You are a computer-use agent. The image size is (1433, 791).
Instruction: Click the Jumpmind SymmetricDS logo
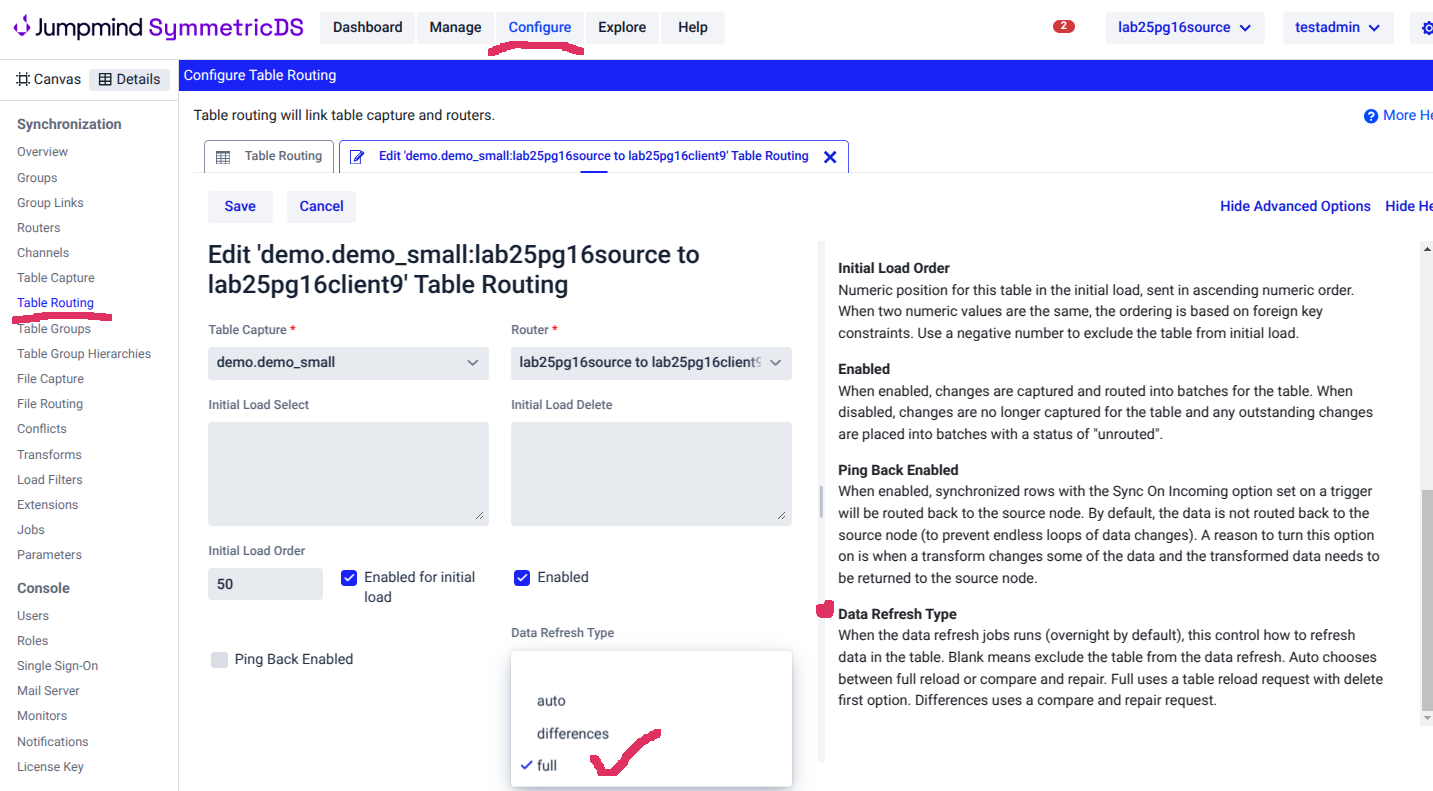[158, 27]
